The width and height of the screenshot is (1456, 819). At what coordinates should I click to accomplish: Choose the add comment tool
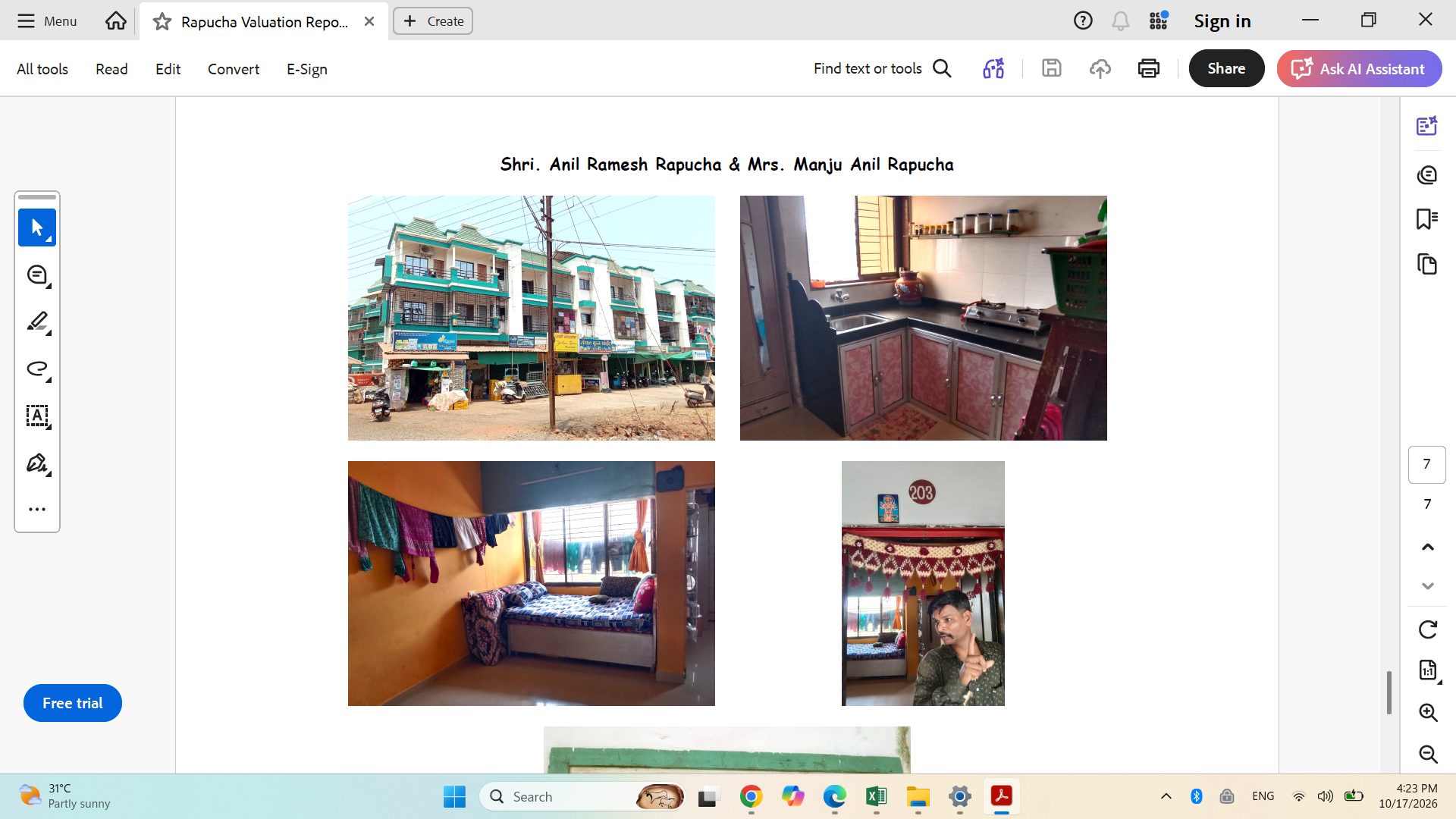[37, 275]
